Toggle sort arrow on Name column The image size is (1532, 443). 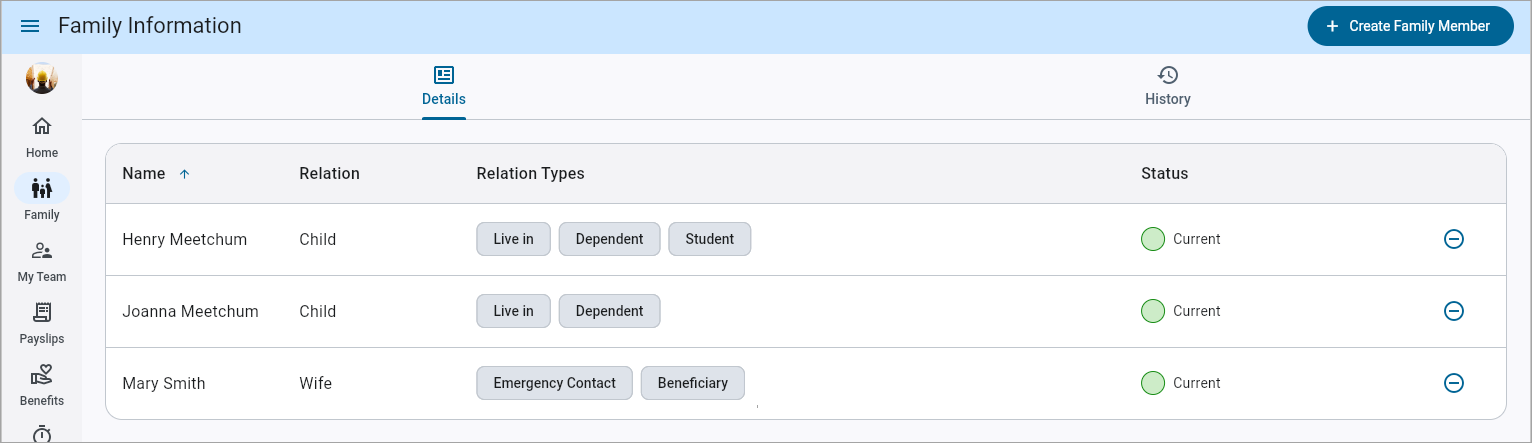tap(184, 174)
